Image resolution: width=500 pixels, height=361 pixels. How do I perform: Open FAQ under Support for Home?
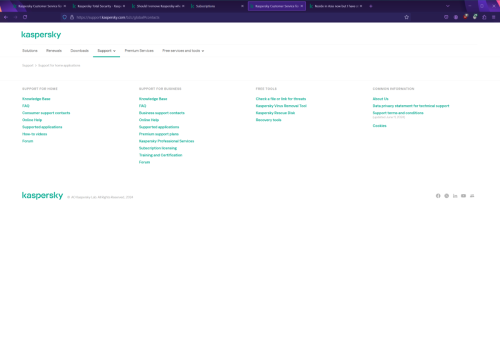(x=26, y=106)
